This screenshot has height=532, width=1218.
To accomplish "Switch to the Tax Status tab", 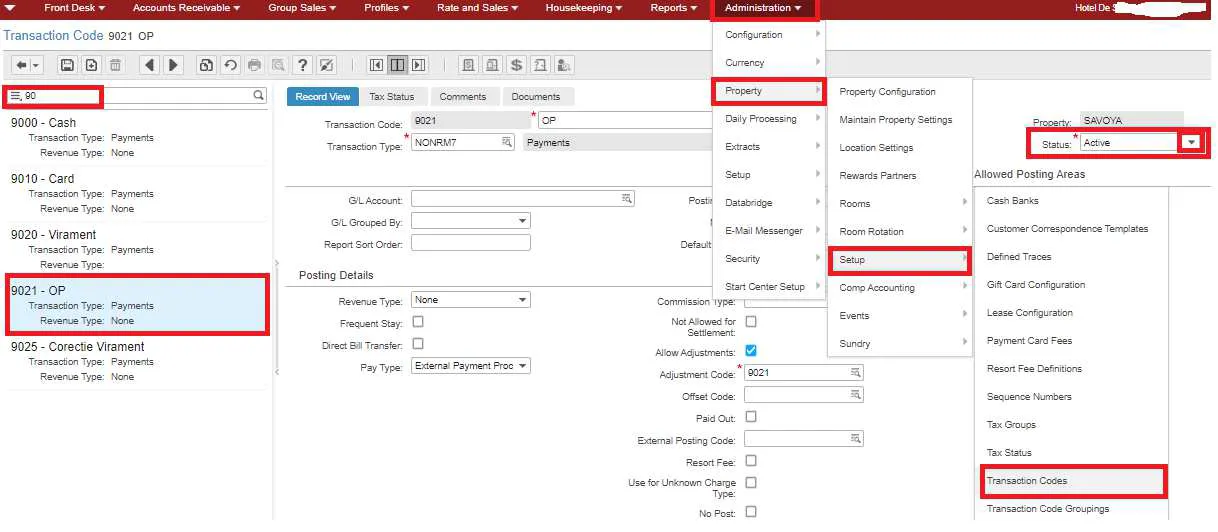I will click(x=392, y=97).
